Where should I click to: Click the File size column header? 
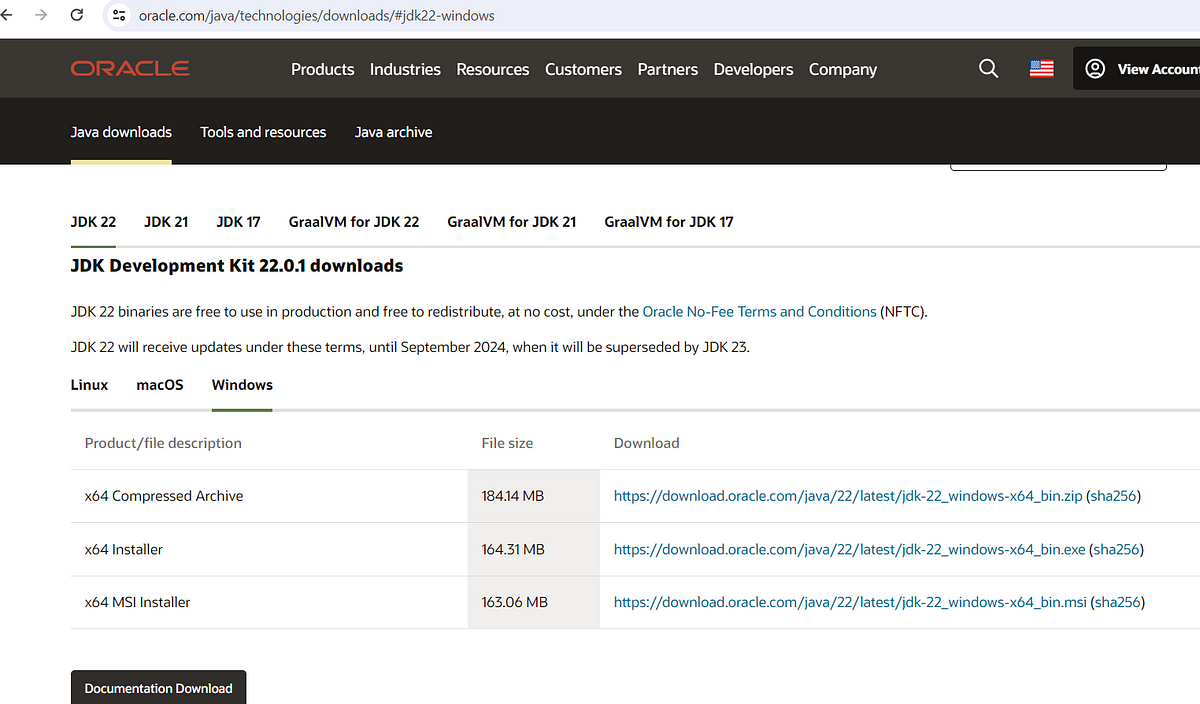point(507,443)
